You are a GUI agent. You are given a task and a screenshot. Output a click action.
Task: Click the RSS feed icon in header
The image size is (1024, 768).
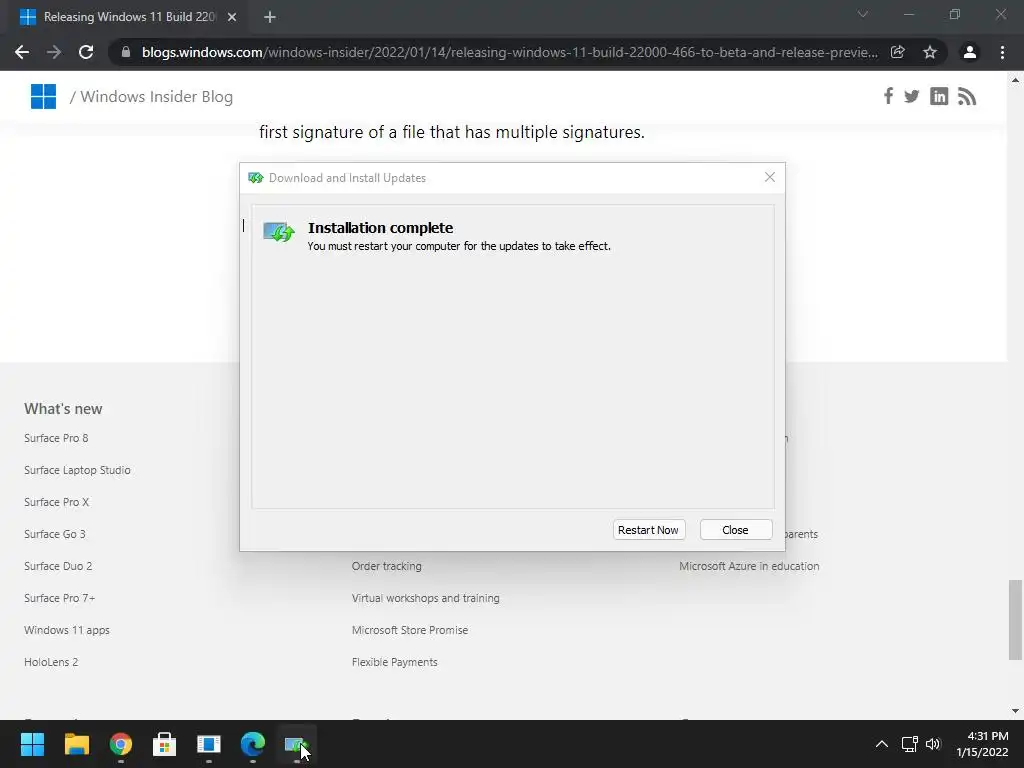coord(967,97)
